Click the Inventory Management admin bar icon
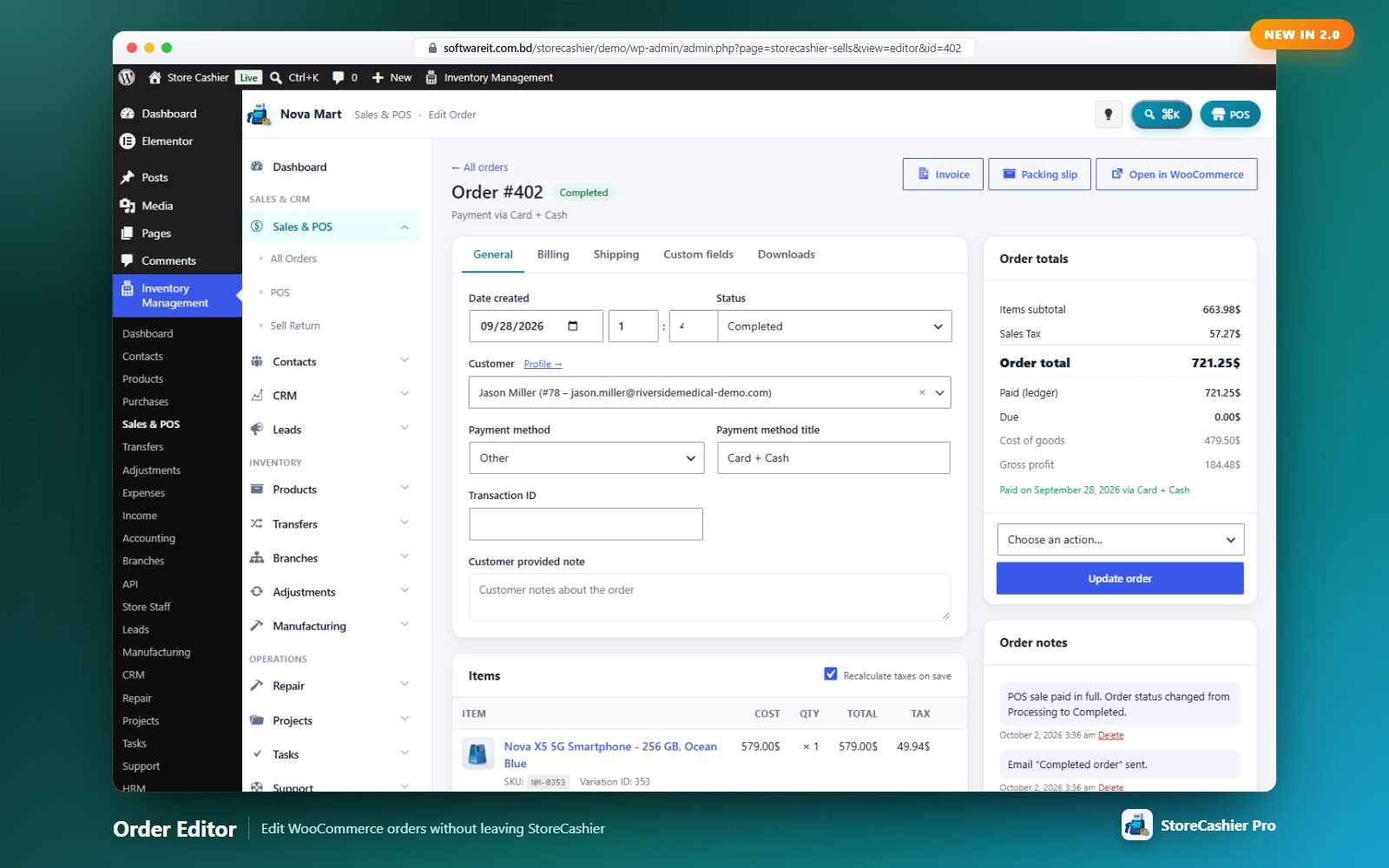1389x868 pixels. coord(431,77)
